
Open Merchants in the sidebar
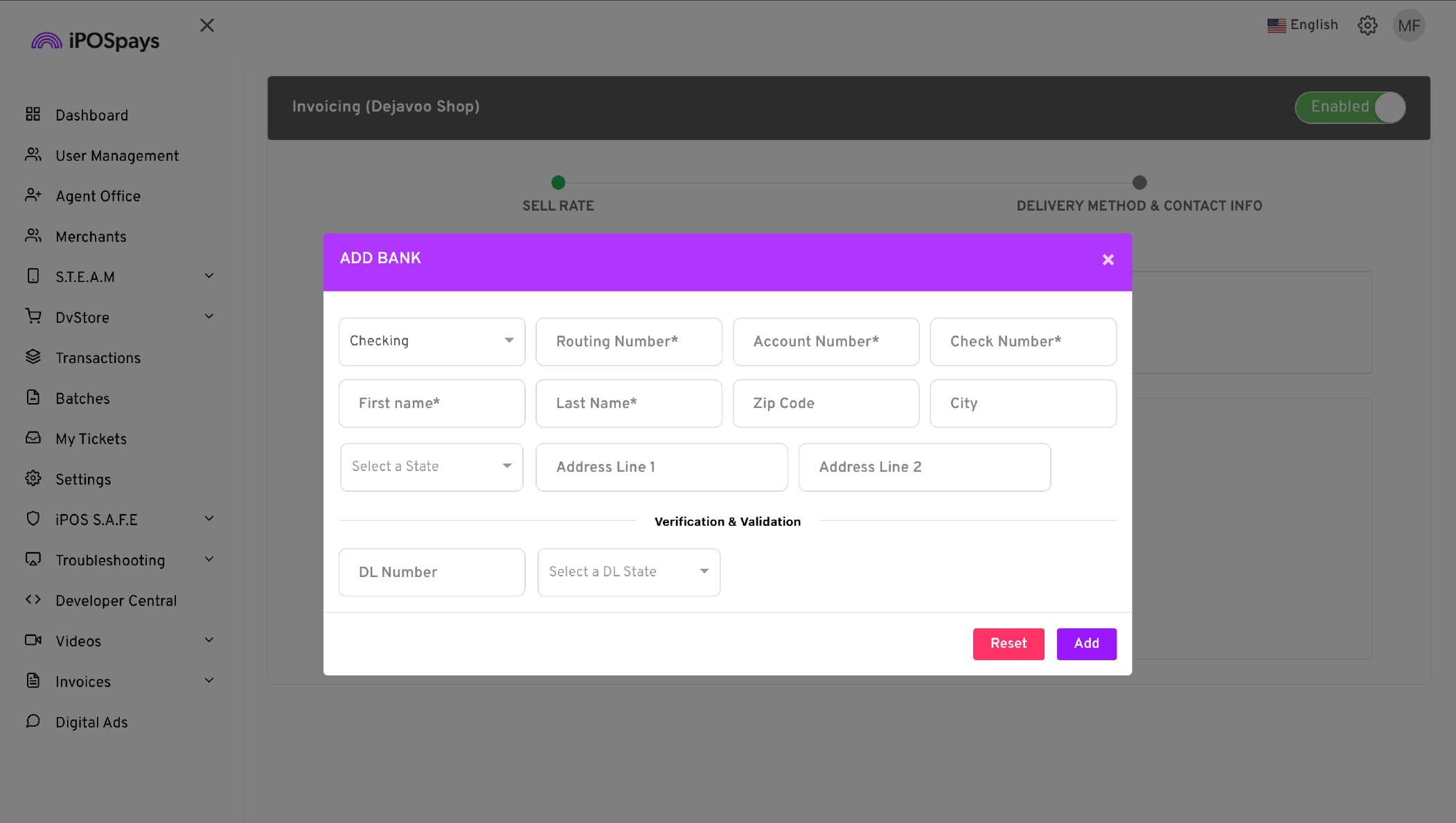pyautogui.click(x=91, y=237)
